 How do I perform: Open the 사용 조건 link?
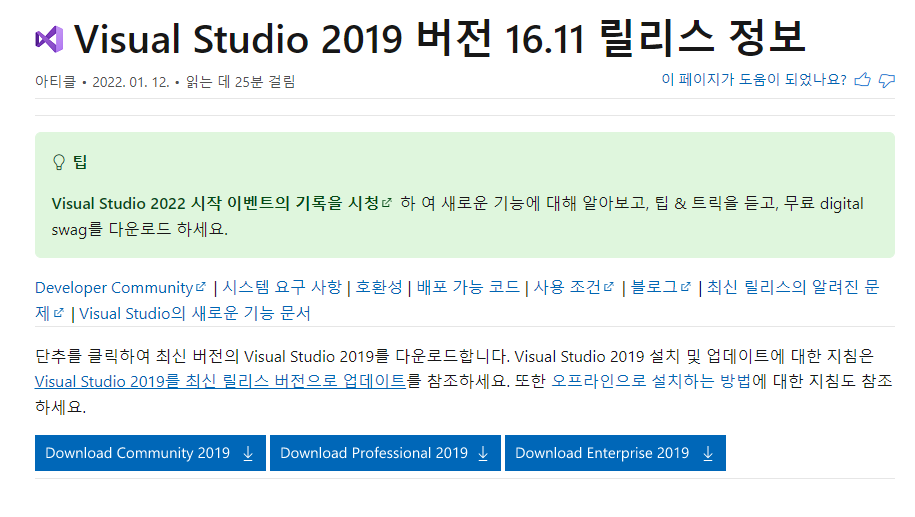(x=574, y=288)
